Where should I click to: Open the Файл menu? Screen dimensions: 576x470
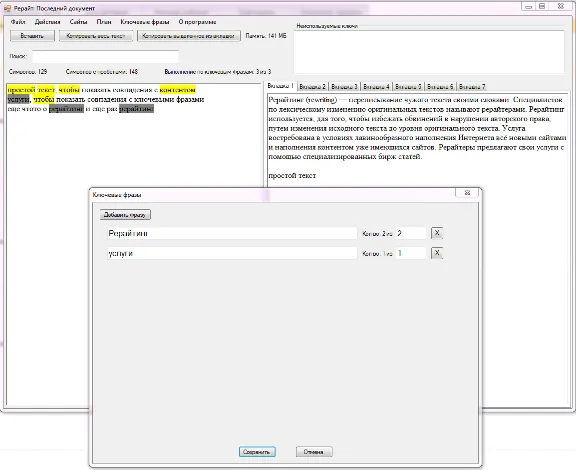[x=18, y=22]
